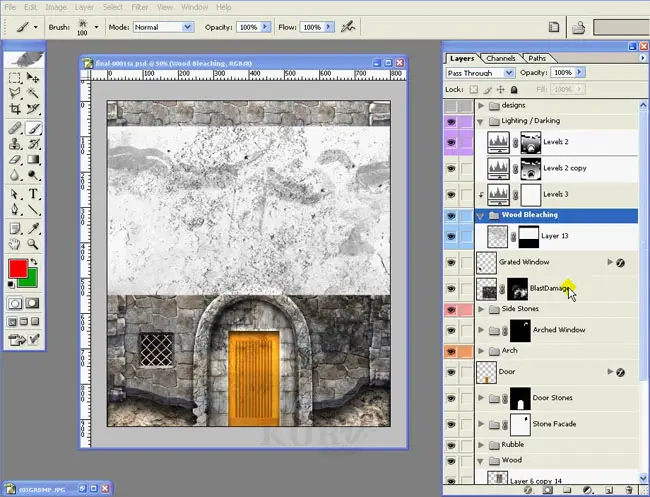Screen dimensions: 650x497
Task: Select the Eraser tool
Action: [15, 160]
